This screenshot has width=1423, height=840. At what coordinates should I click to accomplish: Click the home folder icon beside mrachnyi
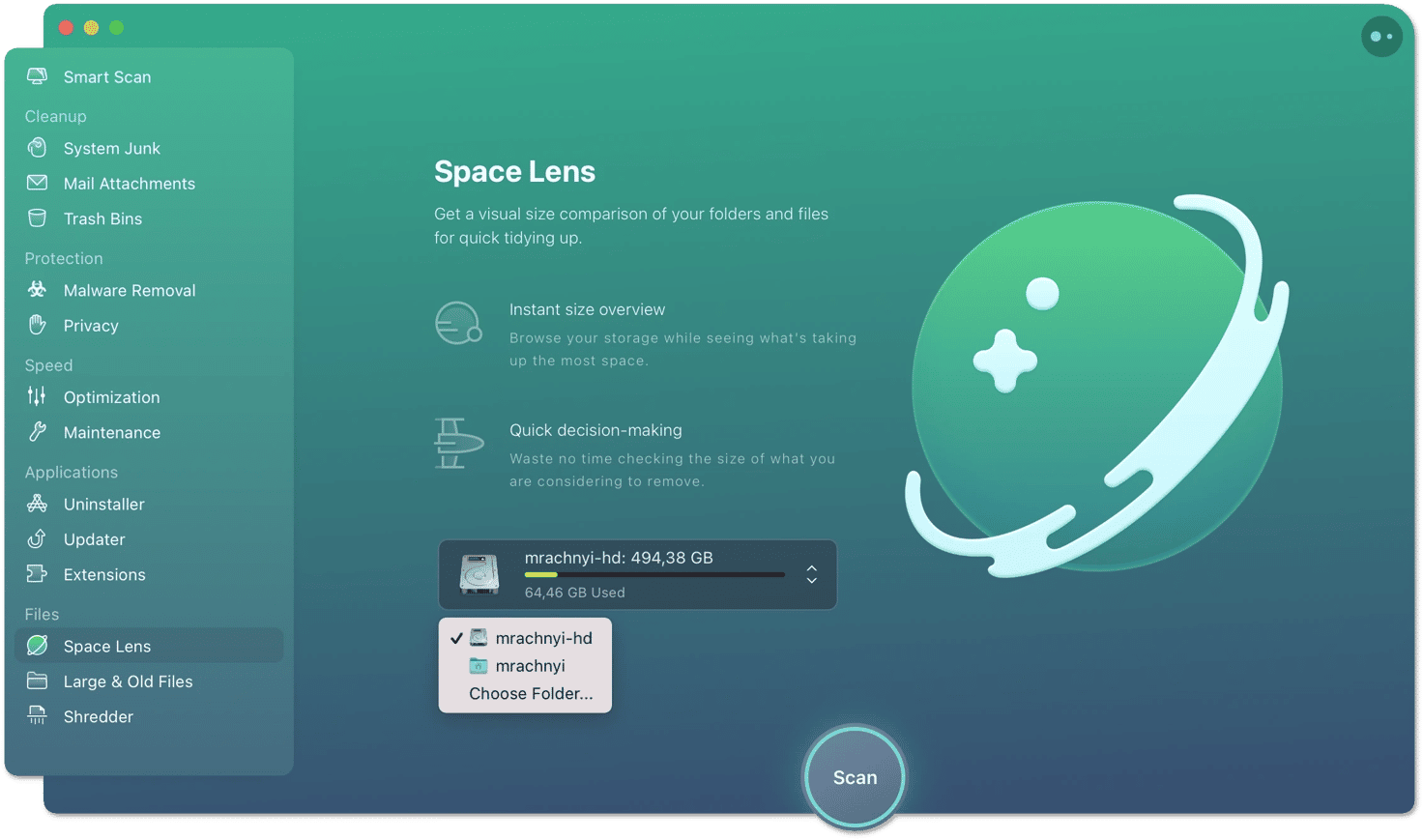point(479,666)
